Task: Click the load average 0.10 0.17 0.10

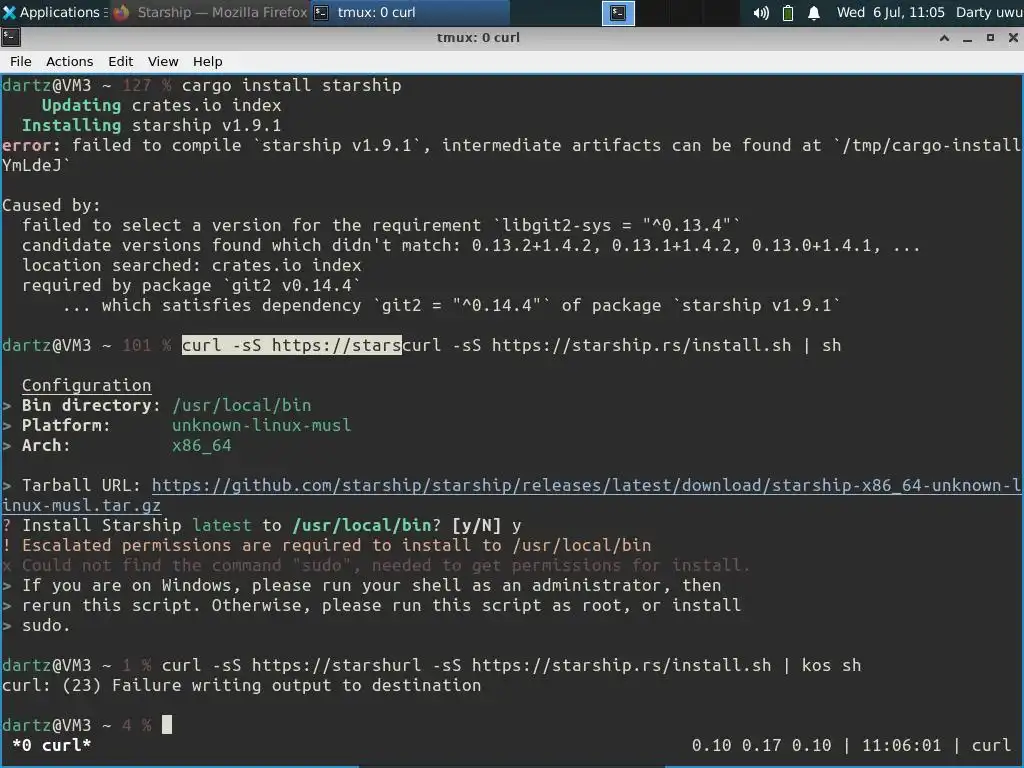Action: pos(761,745)
